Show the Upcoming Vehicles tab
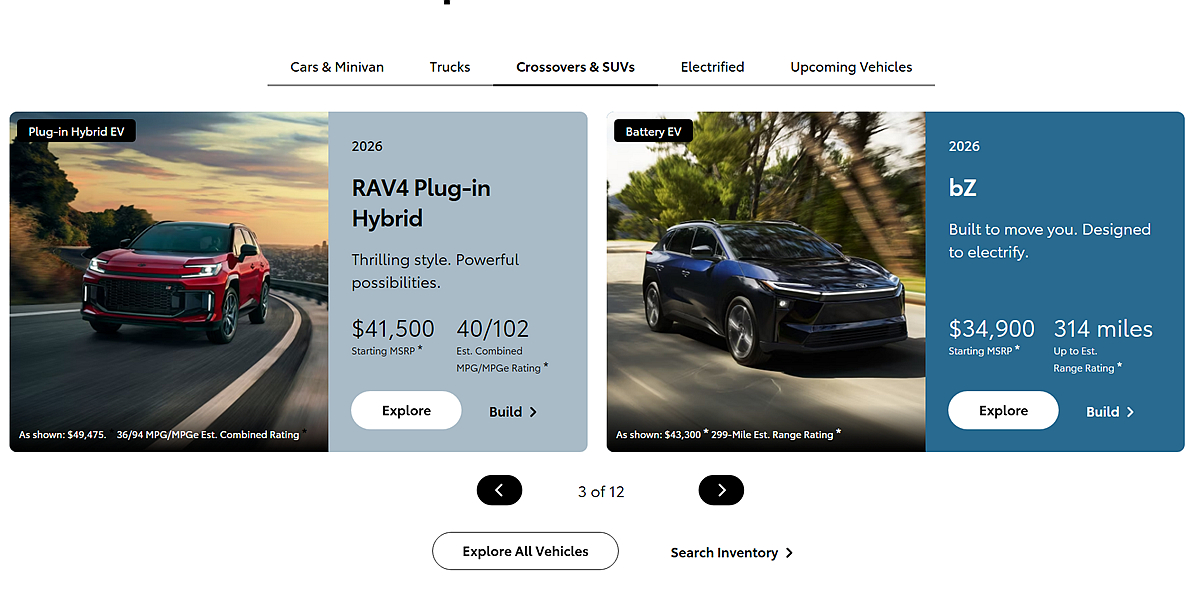Viewport: 1200px width, 596px height. pyautogui.click(x=851, y=67)
